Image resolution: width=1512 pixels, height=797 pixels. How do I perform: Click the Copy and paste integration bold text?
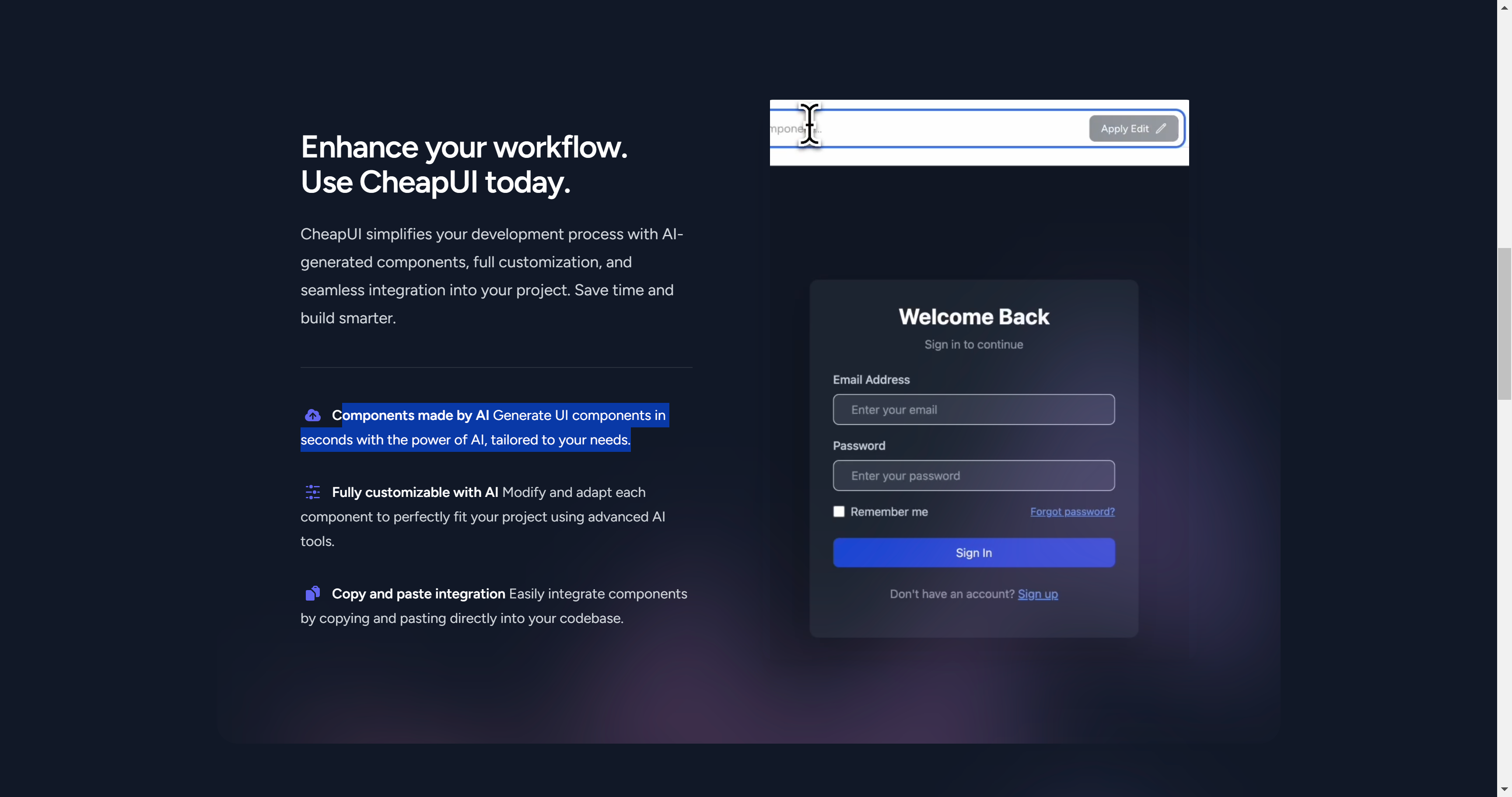[x=419, y=593]
